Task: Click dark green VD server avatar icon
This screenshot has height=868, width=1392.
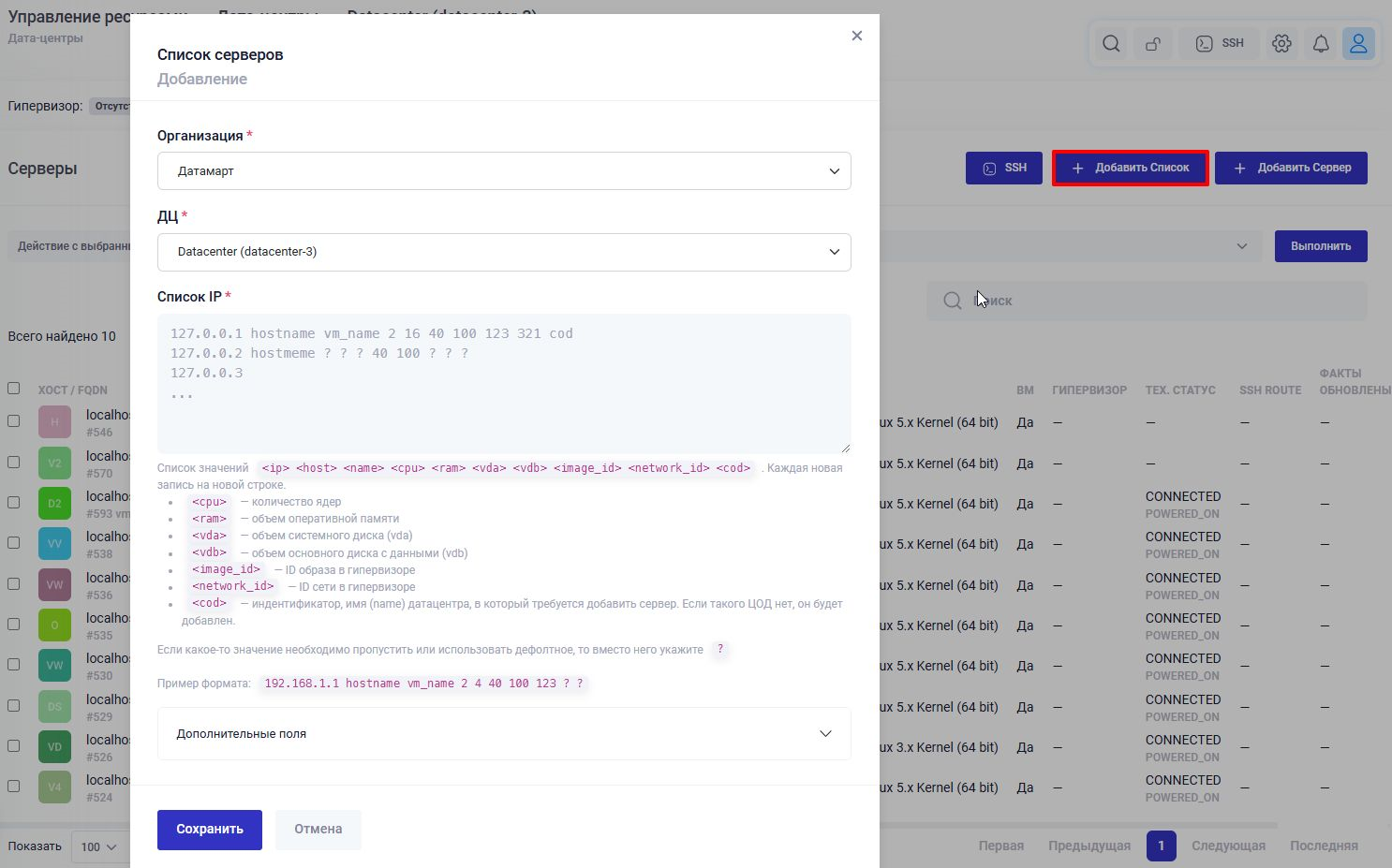Action: [x=54, y=747]
